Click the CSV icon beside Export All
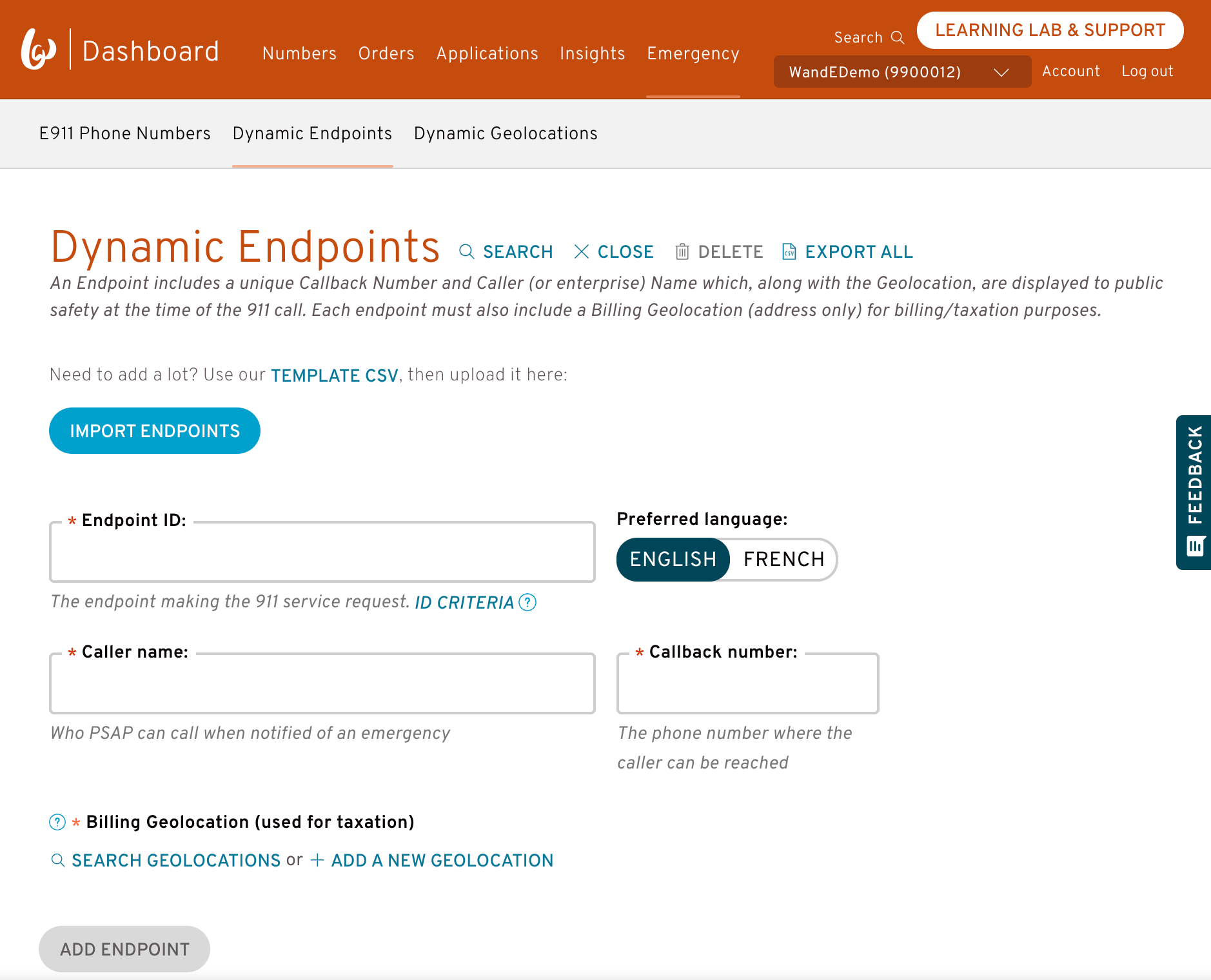1211x980 pixels. pos(789,252)
